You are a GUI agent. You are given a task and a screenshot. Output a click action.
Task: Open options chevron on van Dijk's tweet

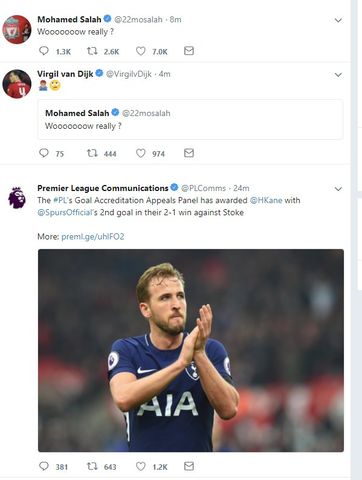point(338,75)
